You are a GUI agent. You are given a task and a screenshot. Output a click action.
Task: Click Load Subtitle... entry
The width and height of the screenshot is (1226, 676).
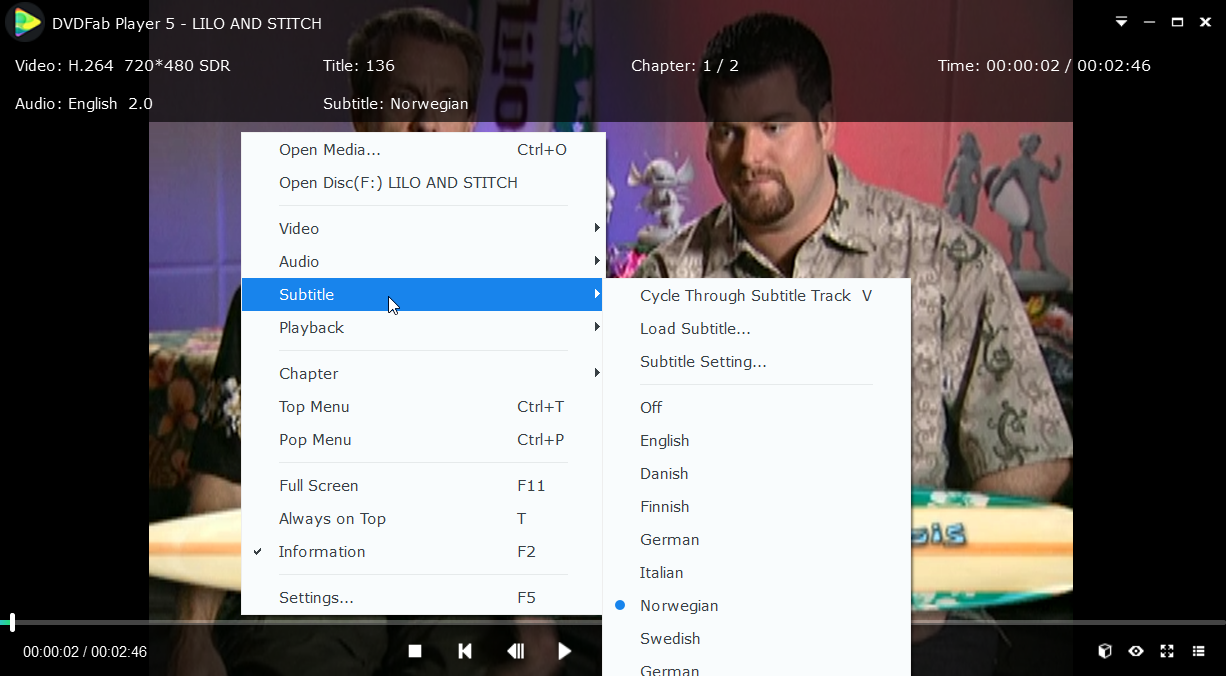(757, 328)
